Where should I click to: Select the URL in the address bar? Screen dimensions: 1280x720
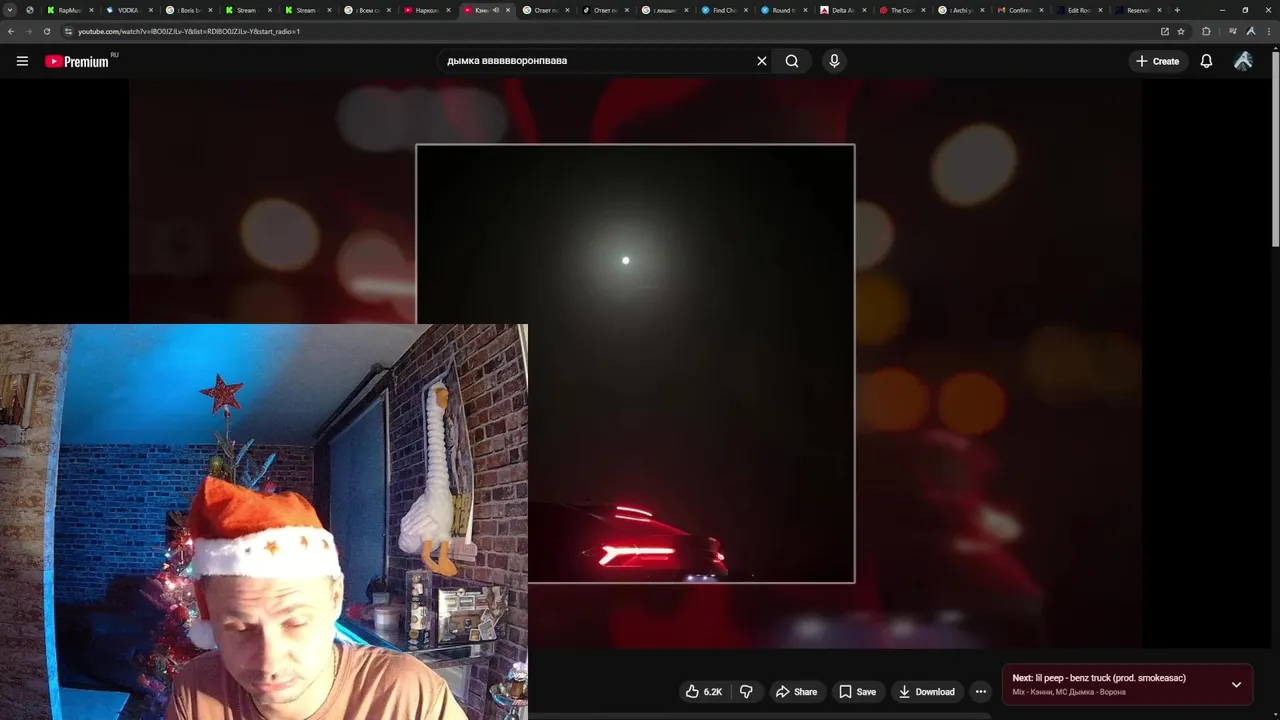(189, 31)
